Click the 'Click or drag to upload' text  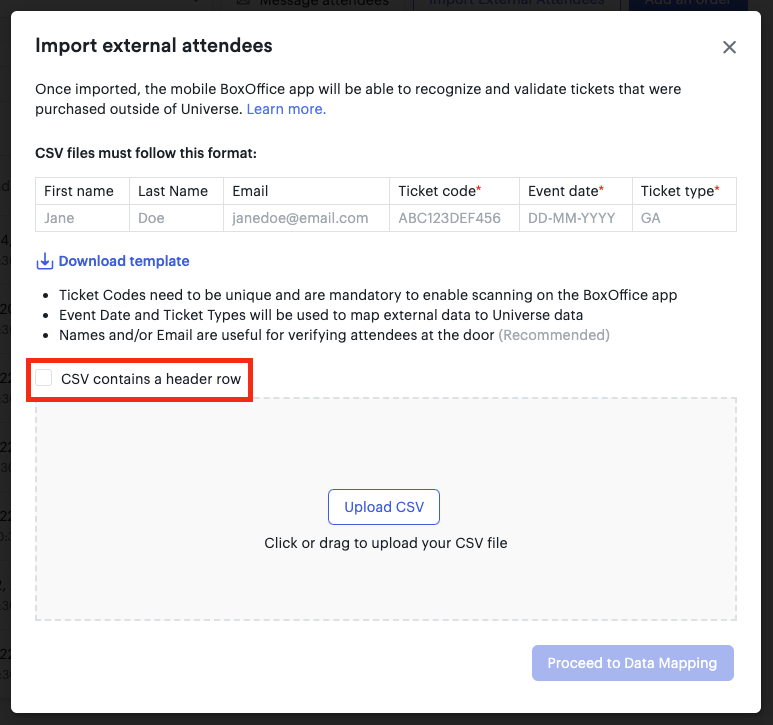(386, 543)
